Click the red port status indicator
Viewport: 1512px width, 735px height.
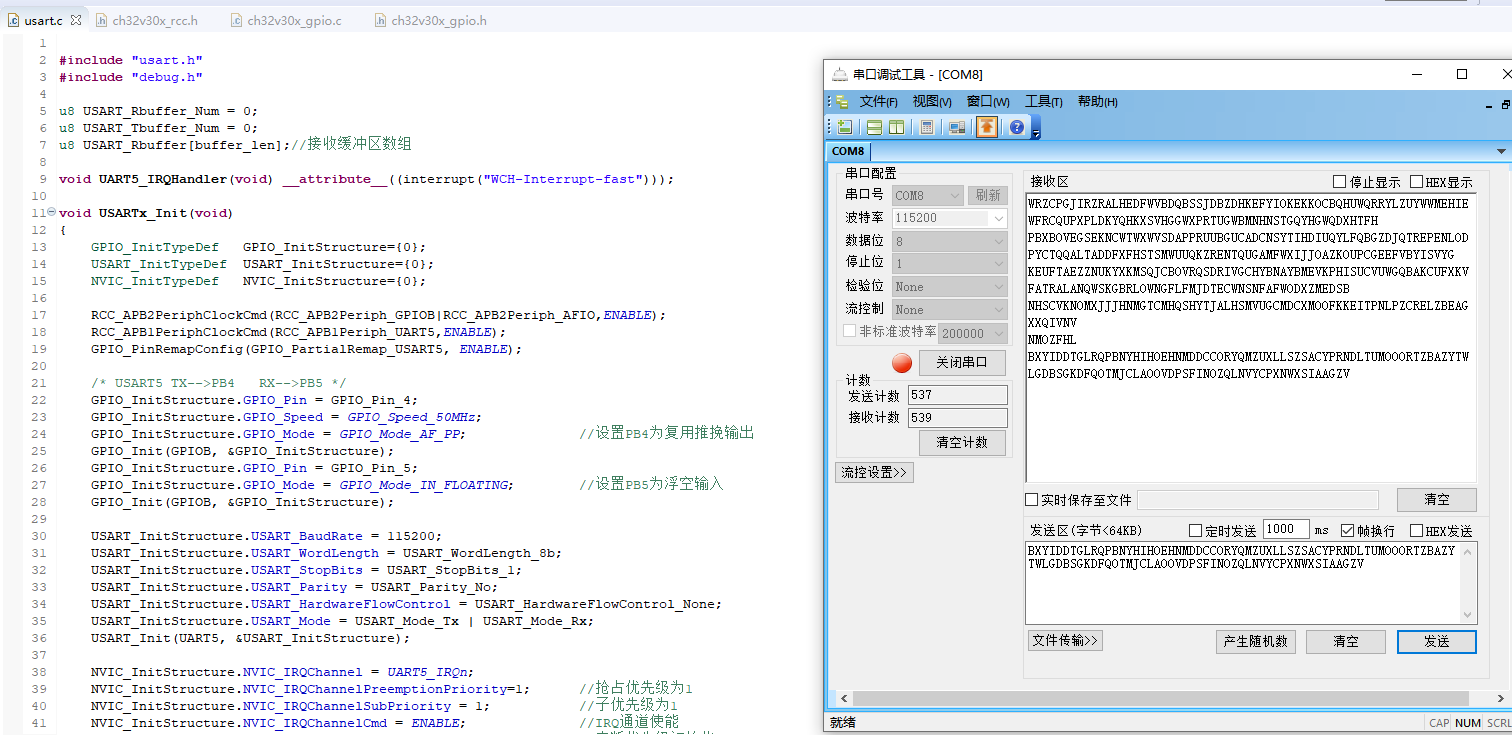tap(902, 362)
